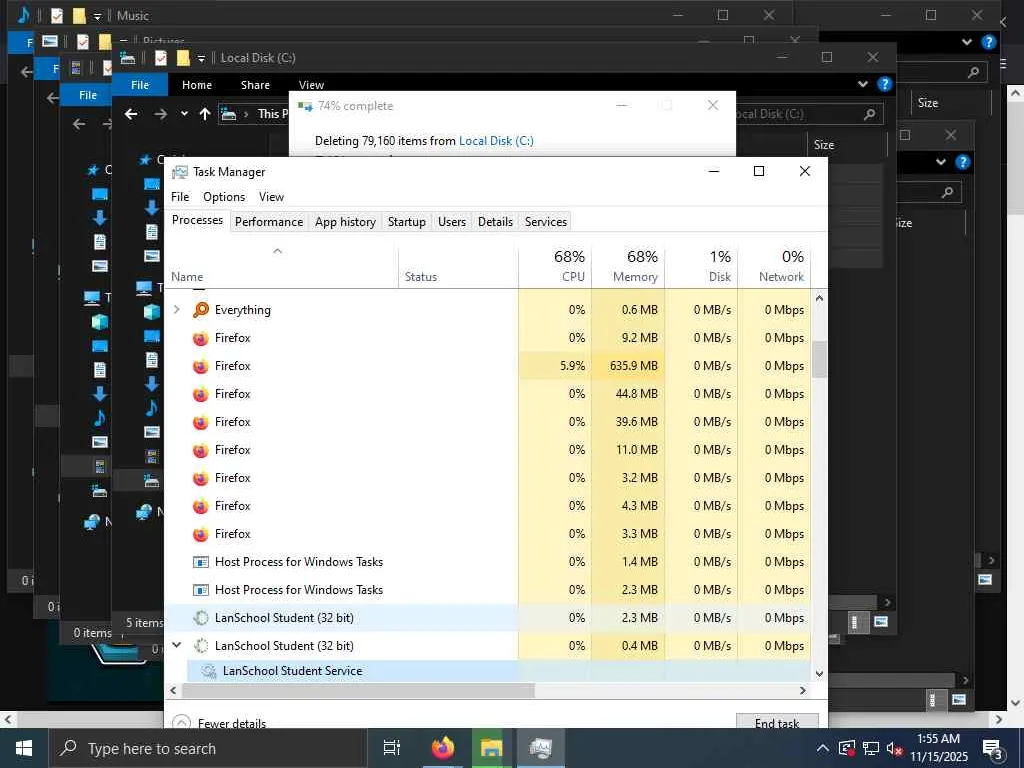Collapse the LanSchool Student process group
The image size is (1024, 768).
176,645
